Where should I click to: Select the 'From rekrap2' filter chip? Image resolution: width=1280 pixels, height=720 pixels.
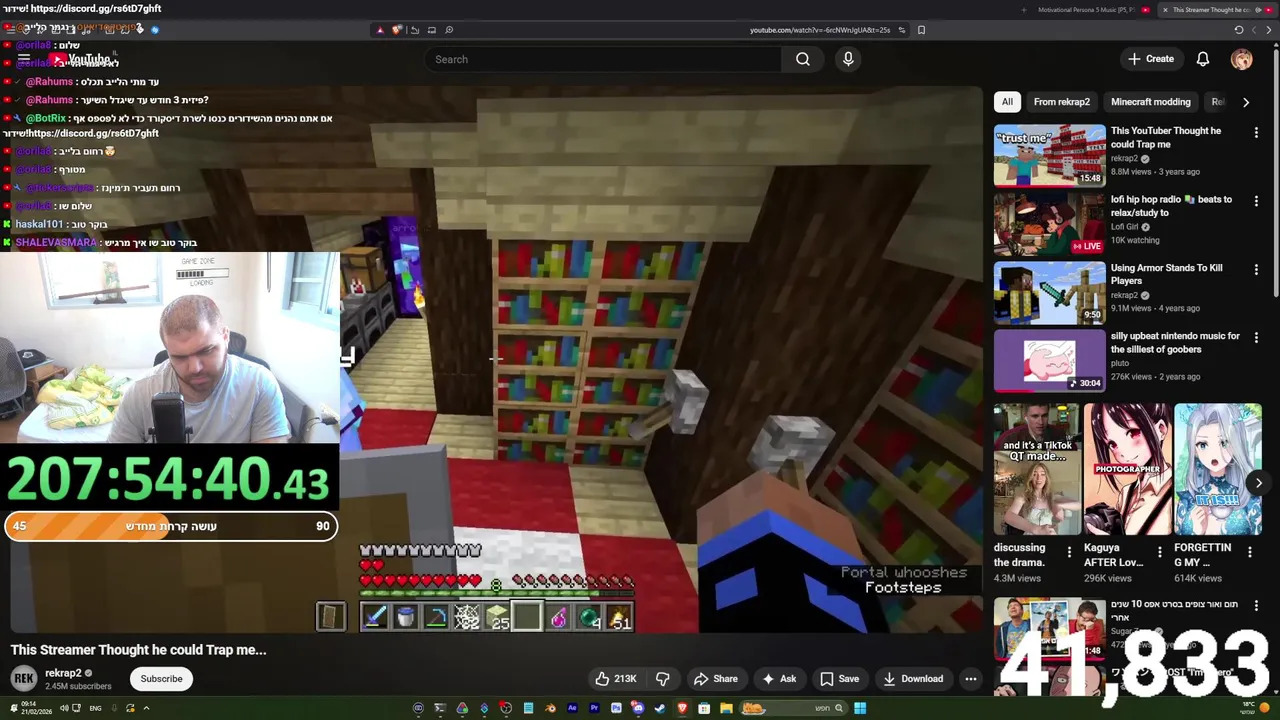(1061, 102)
